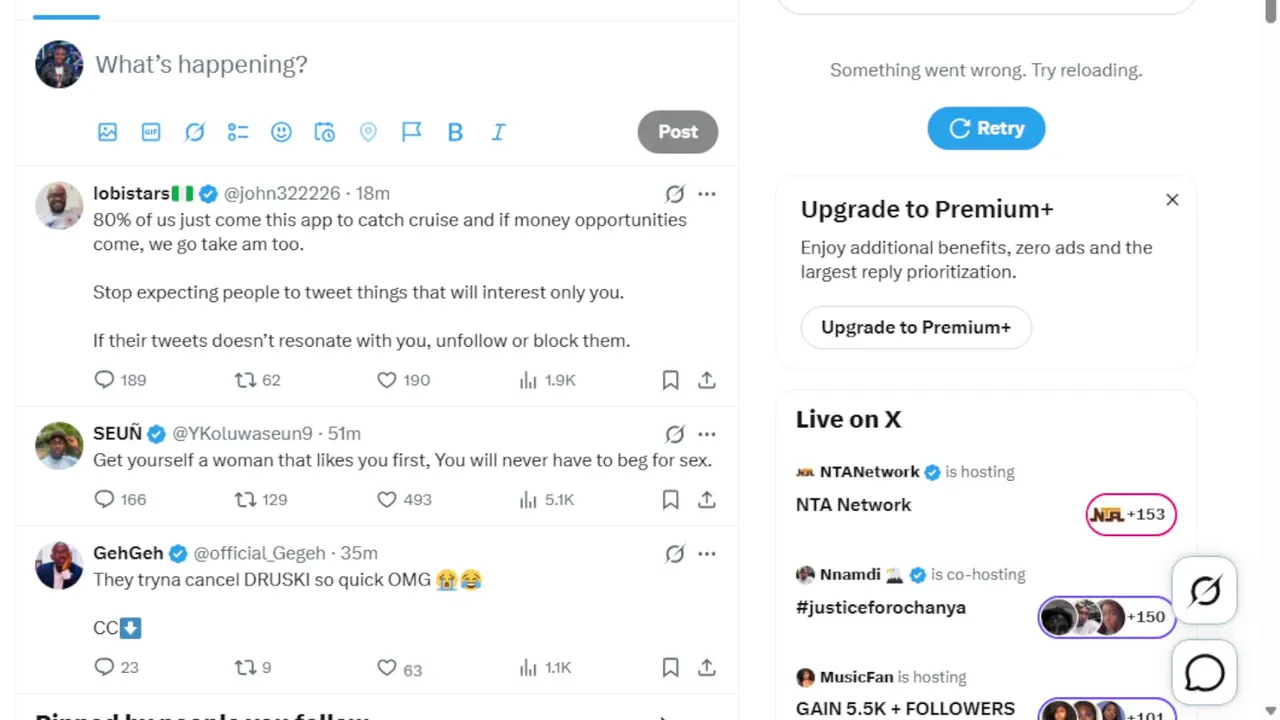This screenshot has width=1280, height=720.
Task: Dismiss the Upgrade to Premium+ card
Action: [x=1172, y=200]
